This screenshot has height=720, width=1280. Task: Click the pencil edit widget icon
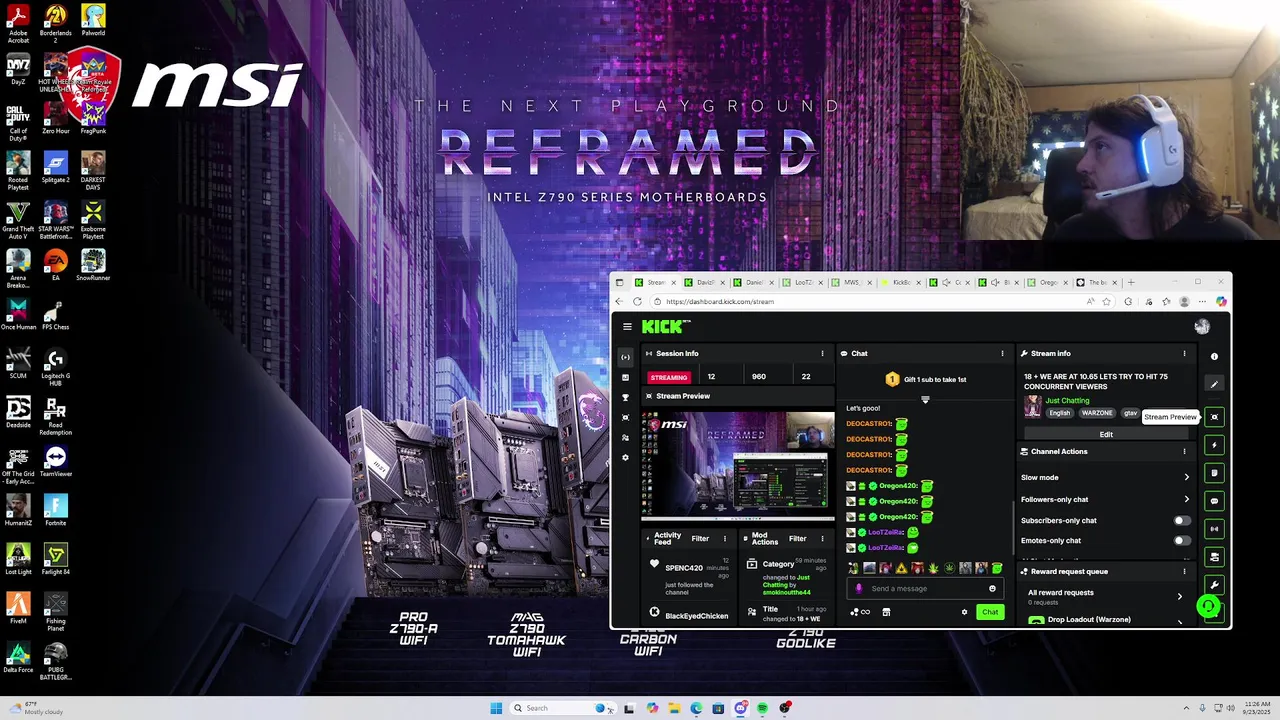tap(1214, 384)
